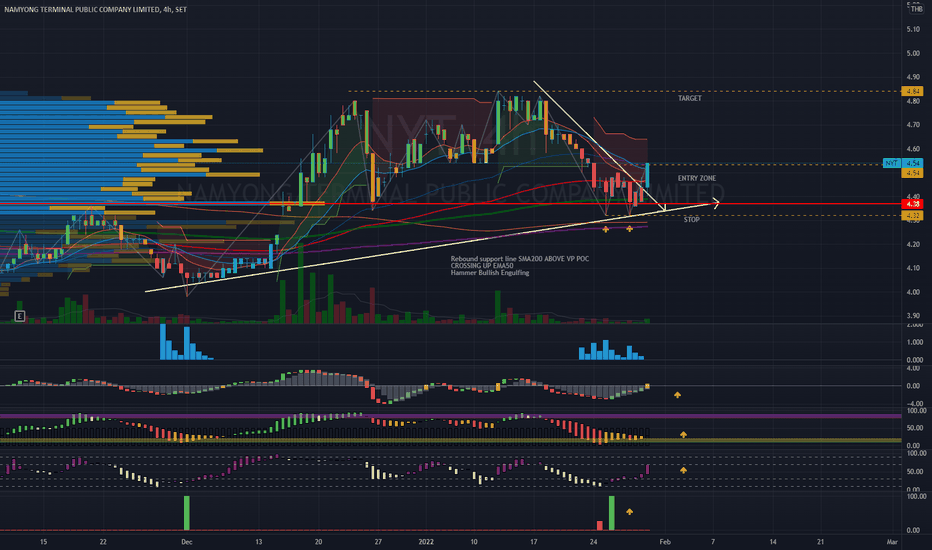This screenshot has height=550, width=932.
Task: Click the 15 date label on time axis
Action: (x=43, y=542)
